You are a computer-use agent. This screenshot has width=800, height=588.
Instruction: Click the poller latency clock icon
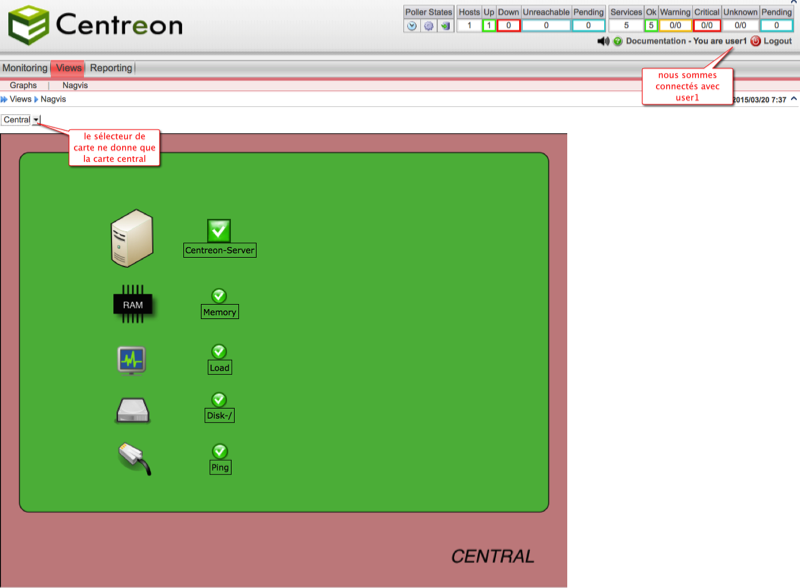pyautogui.click(x=411, y=26)
